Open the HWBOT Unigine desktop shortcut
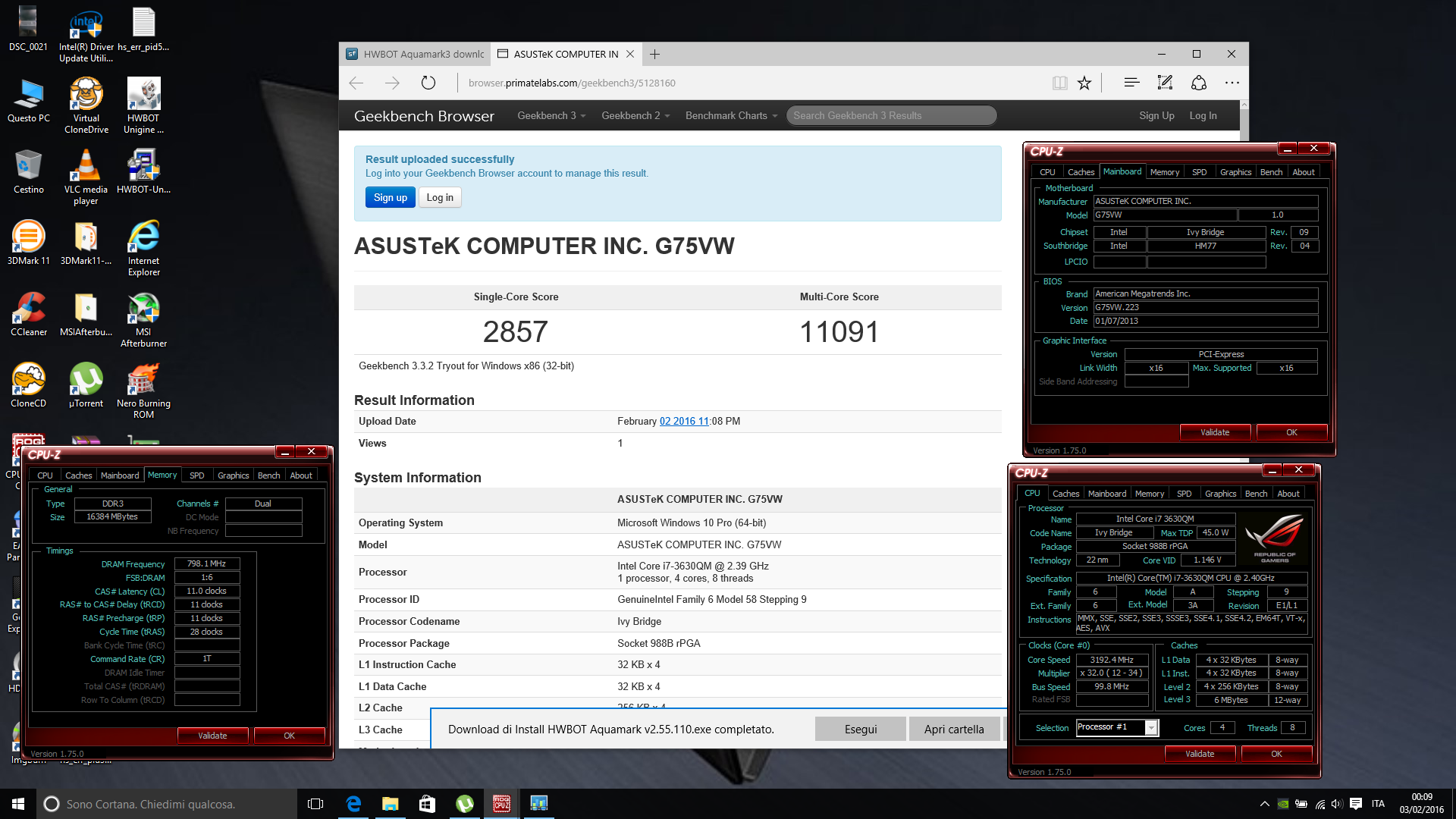Image resolution: width=1456 pixels, height=819 pixels. click(143, 106)
